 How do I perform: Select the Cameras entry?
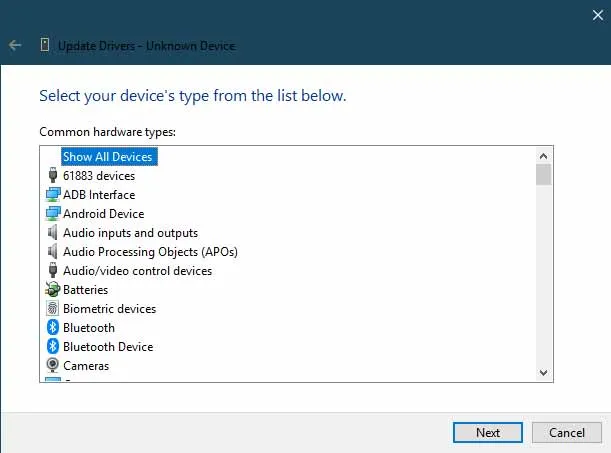(86, 366)
